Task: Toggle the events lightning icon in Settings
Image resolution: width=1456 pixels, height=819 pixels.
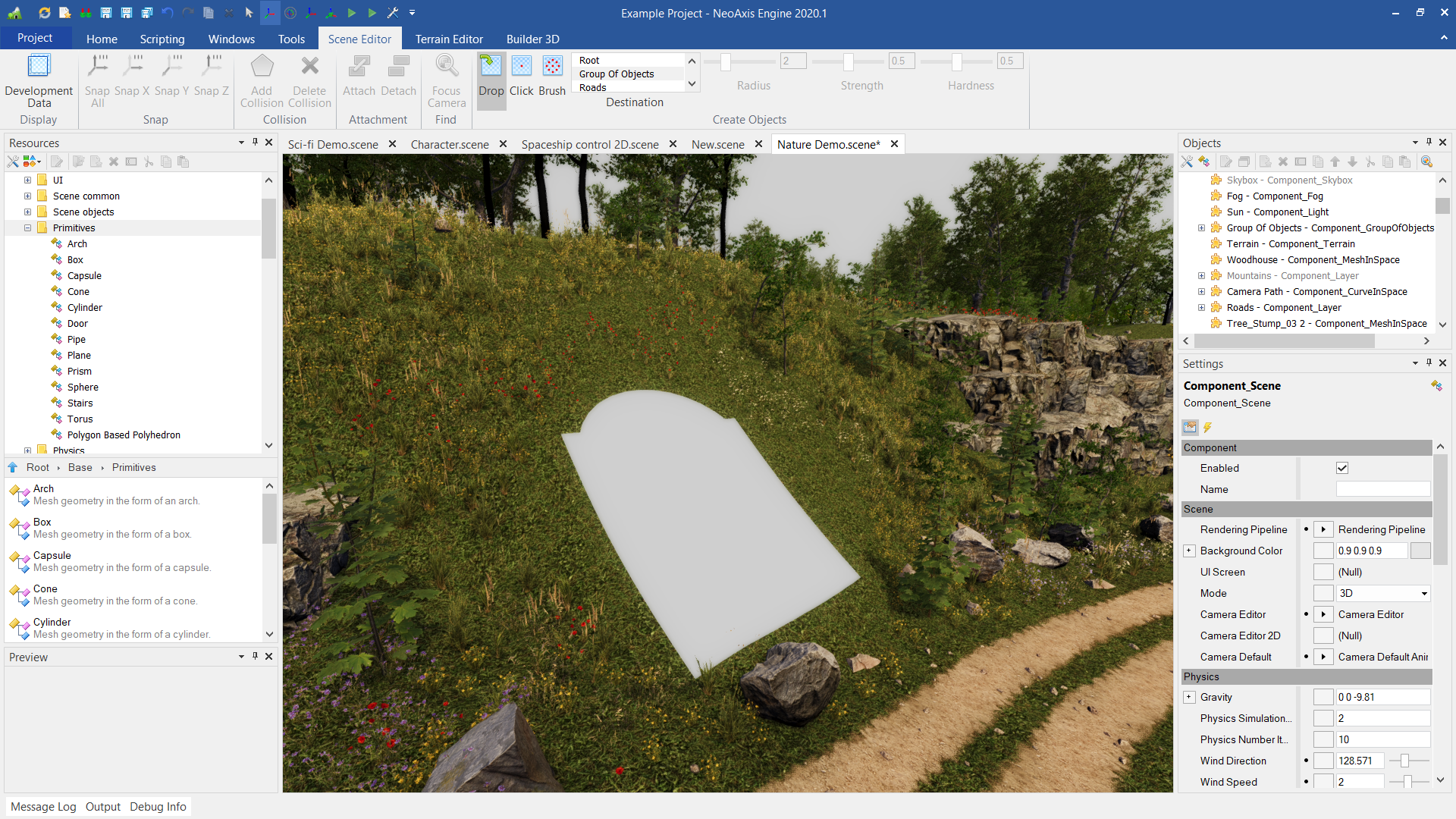Action: point(1207,427)
